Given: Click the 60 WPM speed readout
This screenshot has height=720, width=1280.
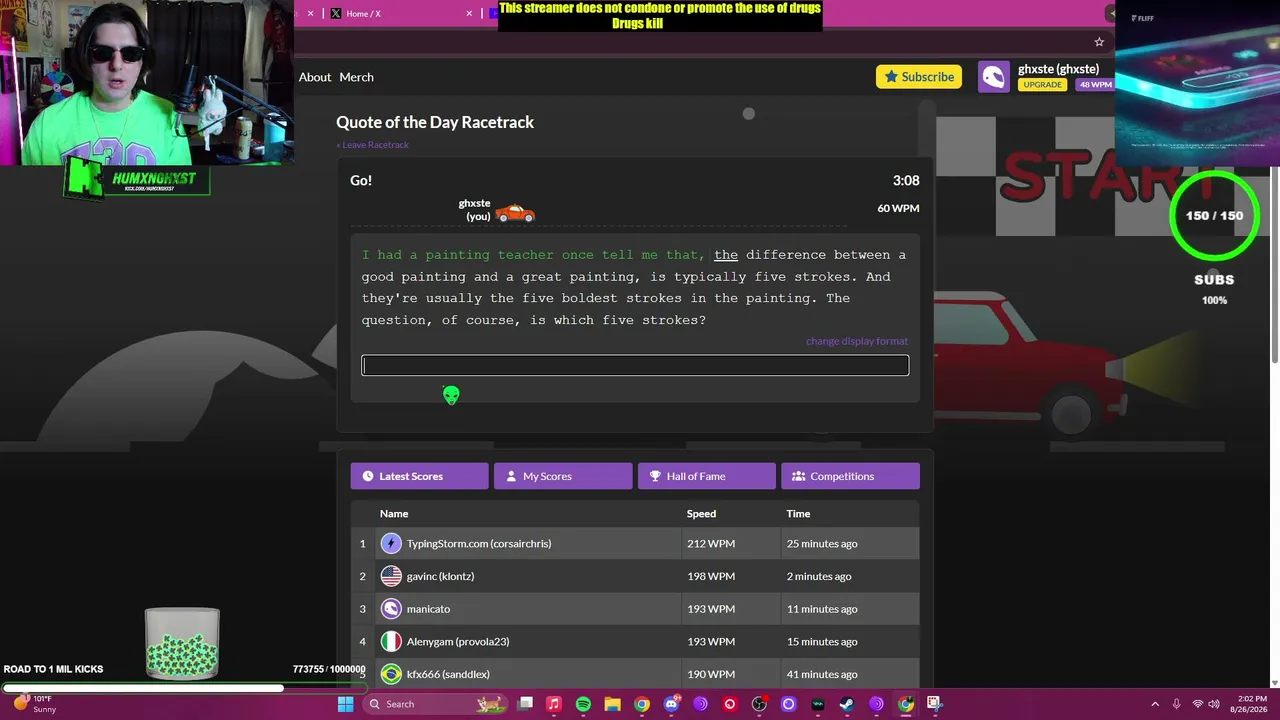Looking at the screenshot, I should point(898,208).
